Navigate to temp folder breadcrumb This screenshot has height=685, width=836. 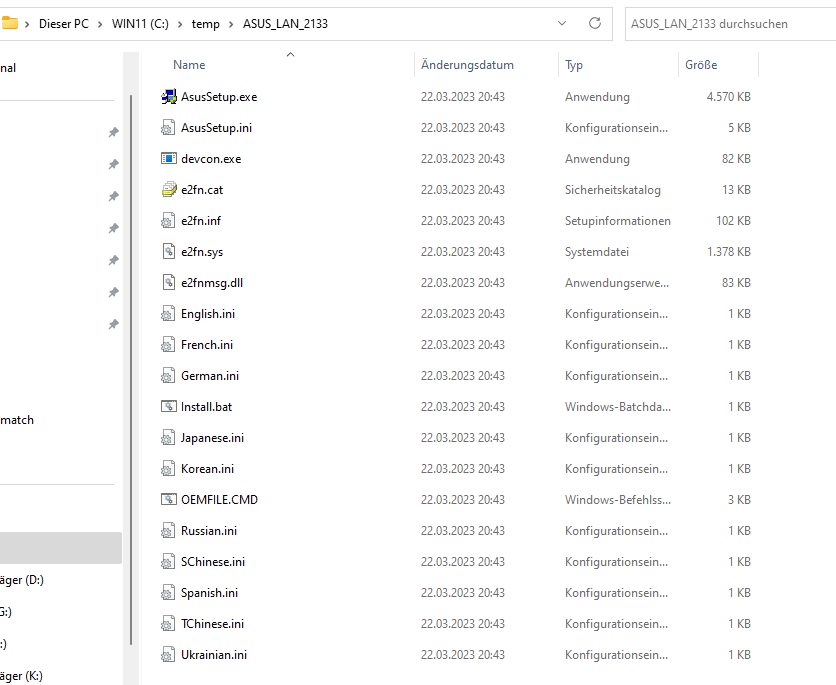[x=206, y=24]
